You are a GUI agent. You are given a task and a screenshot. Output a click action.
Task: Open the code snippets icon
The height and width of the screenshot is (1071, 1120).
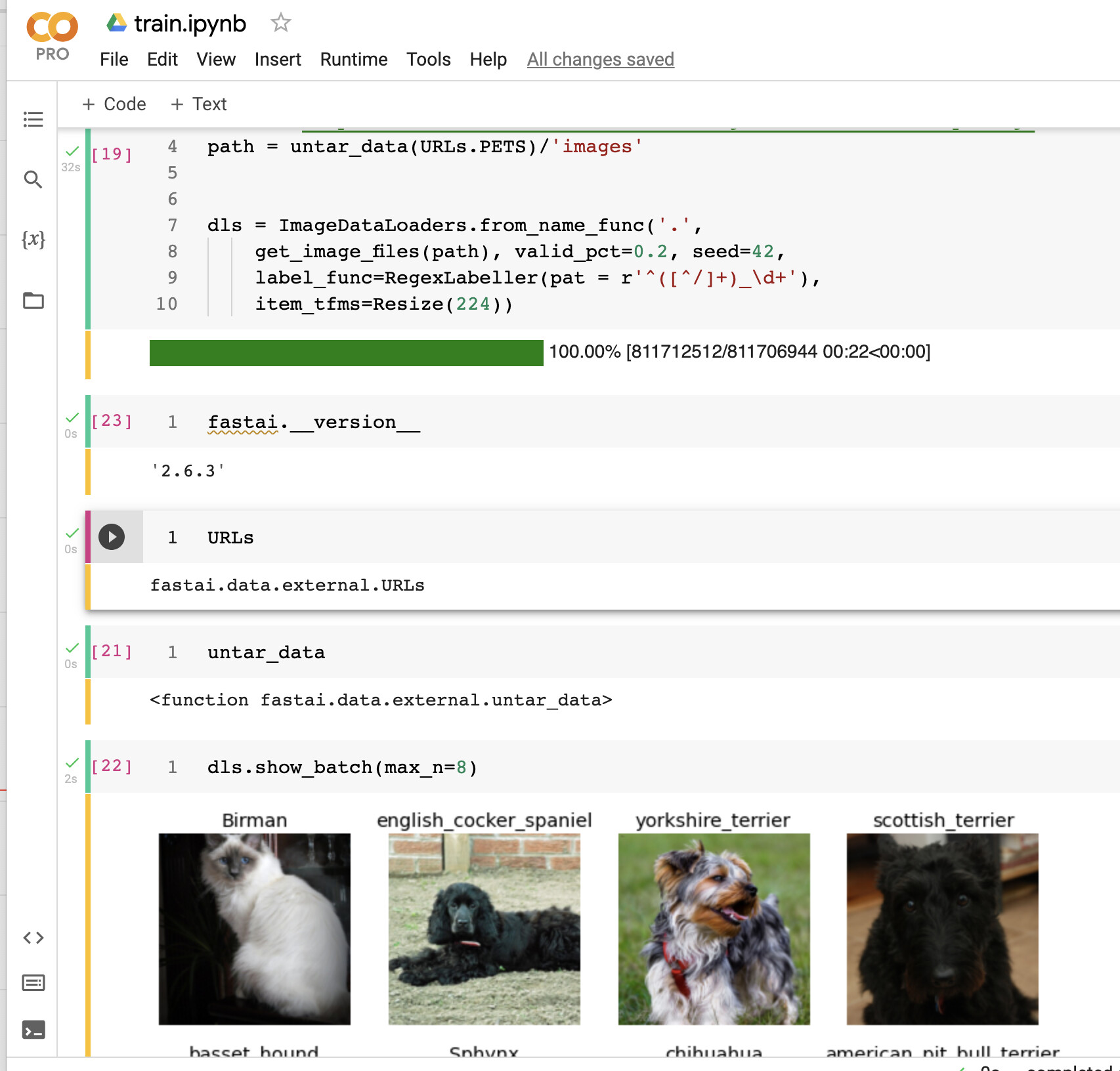click(x=33, y=938)
